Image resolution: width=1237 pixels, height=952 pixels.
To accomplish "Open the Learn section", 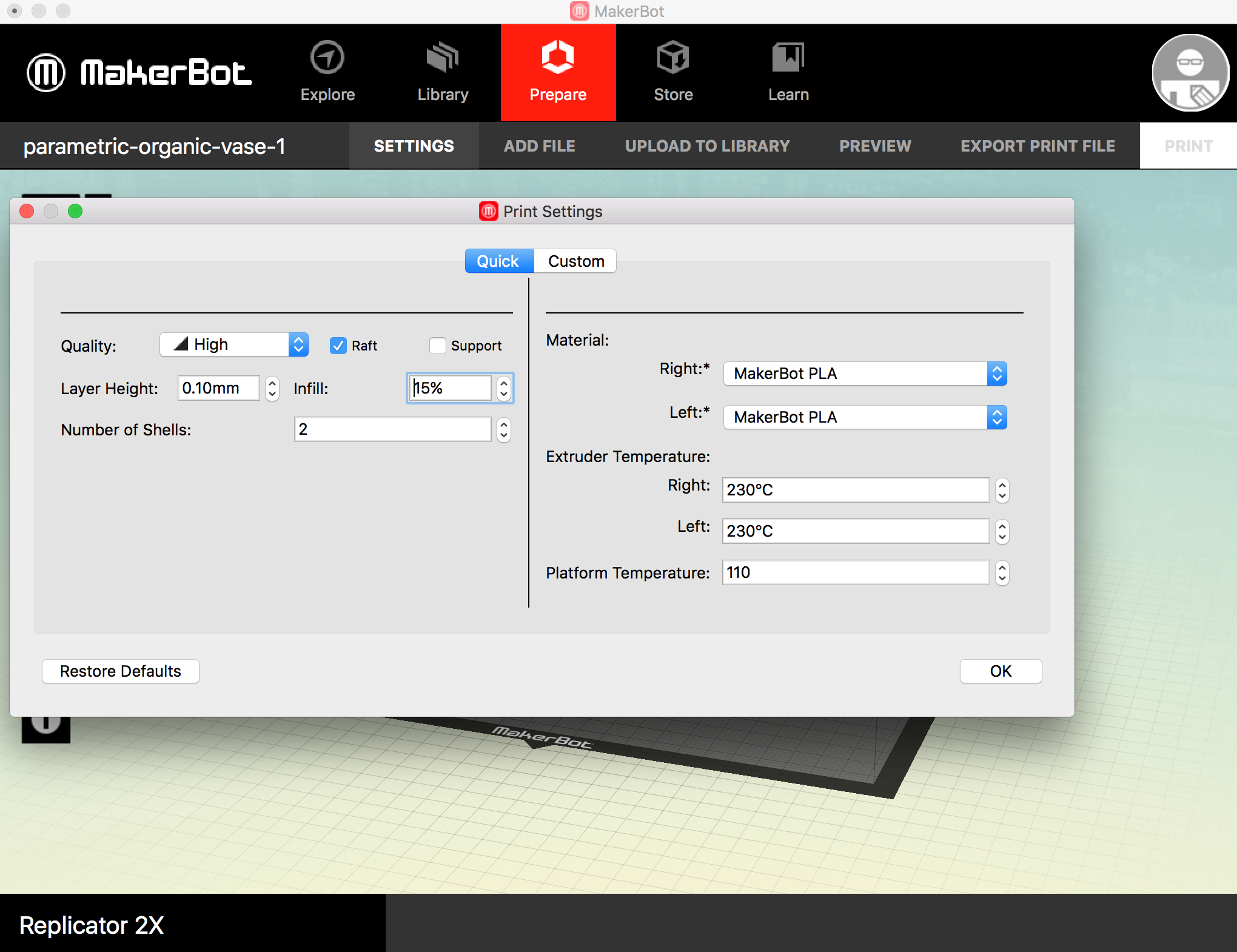I will click(788, 72).
